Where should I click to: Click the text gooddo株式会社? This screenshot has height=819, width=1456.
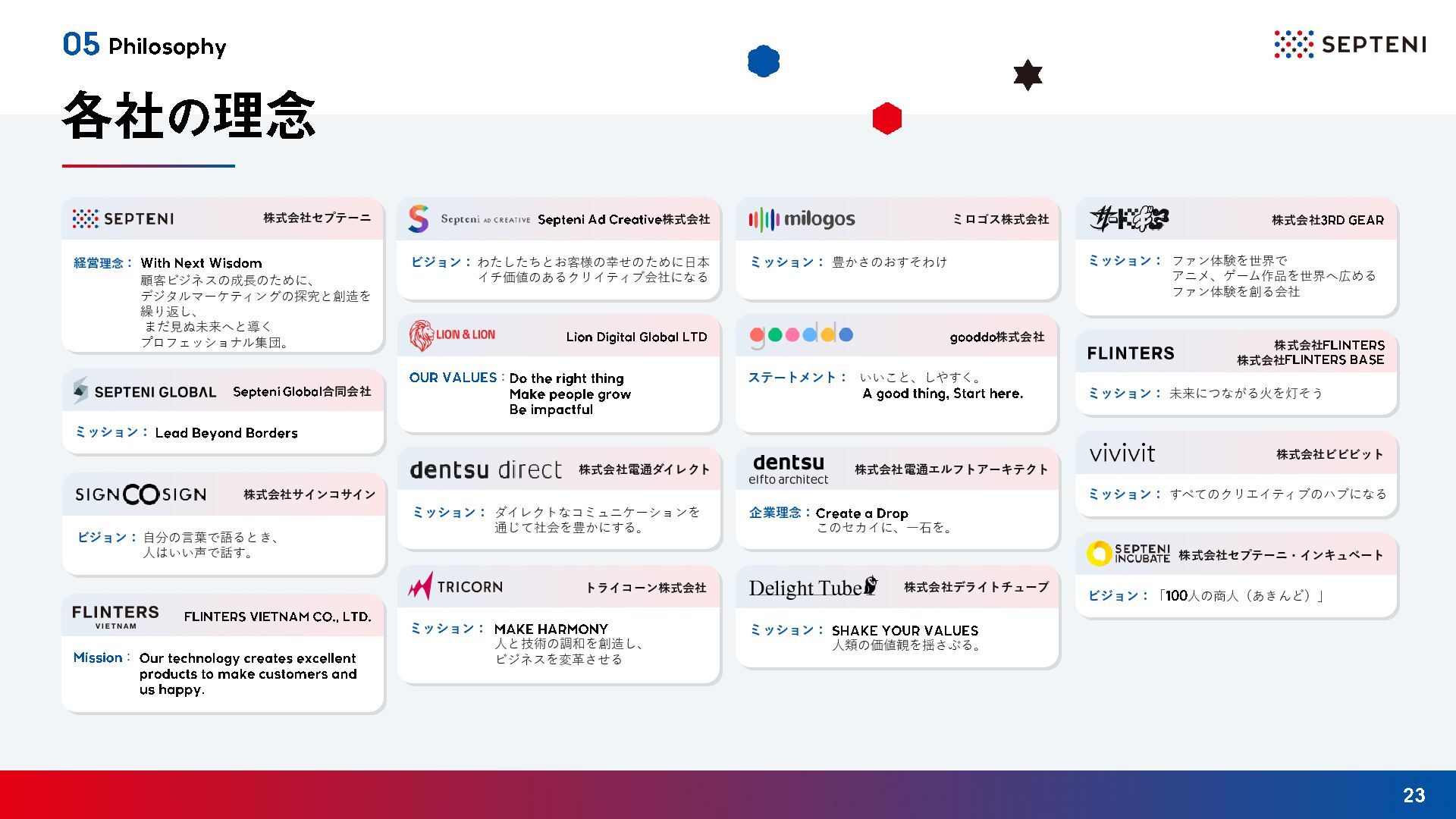pyautogui.click(x=996, y=337)
